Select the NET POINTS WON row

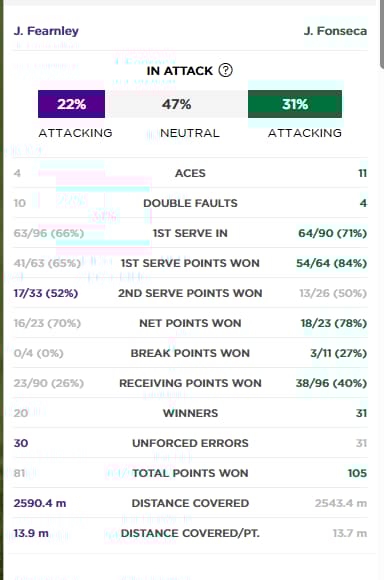coord(190,323)
